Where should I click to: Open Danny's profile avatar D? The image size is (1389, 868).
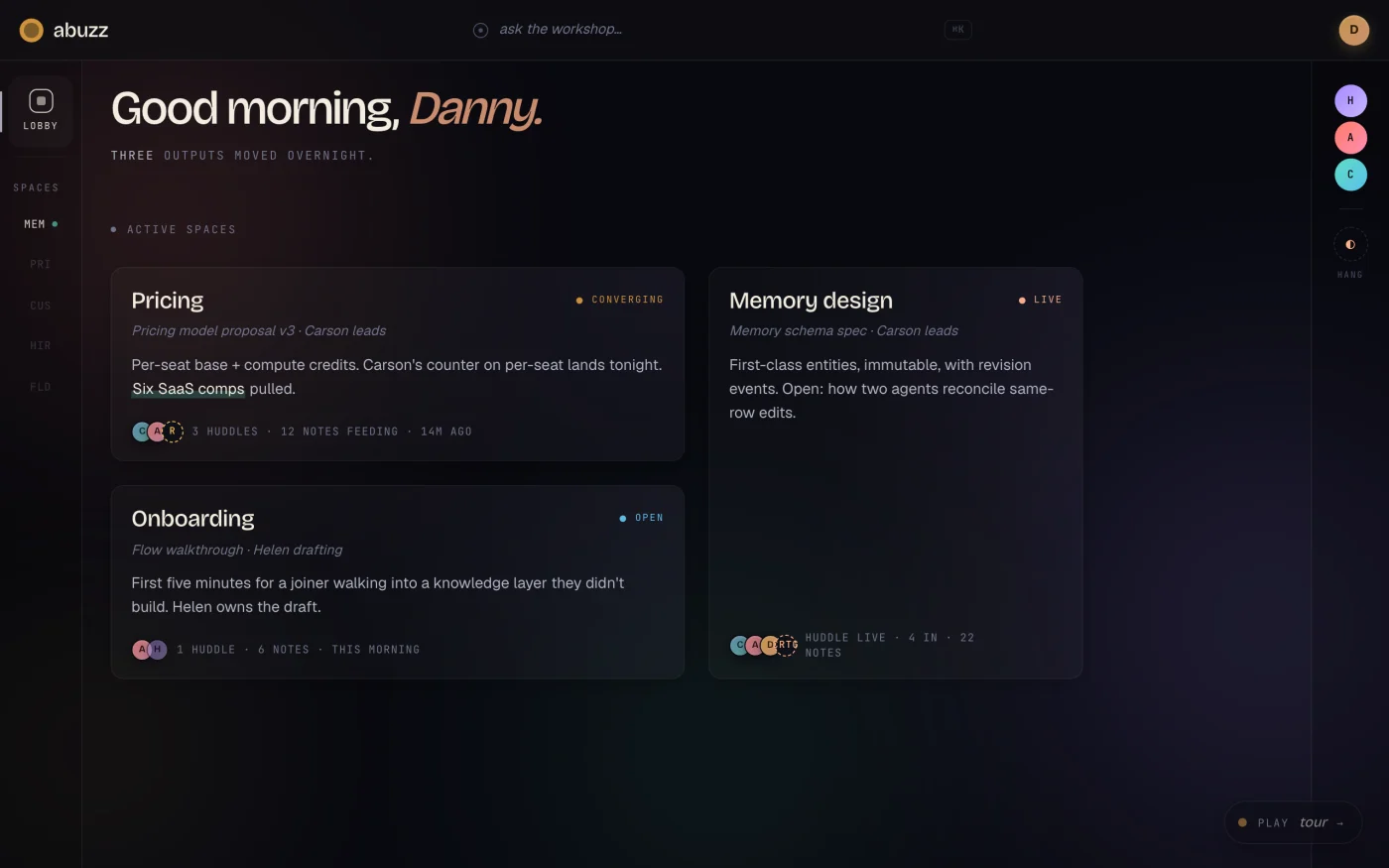1353,30
